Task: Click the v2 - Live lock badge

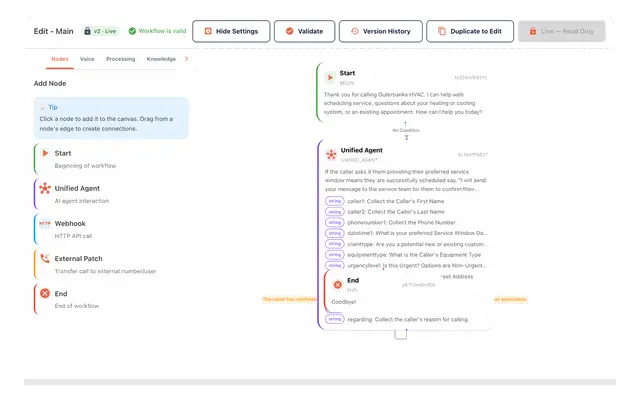Action: click(x=101, y=31)
